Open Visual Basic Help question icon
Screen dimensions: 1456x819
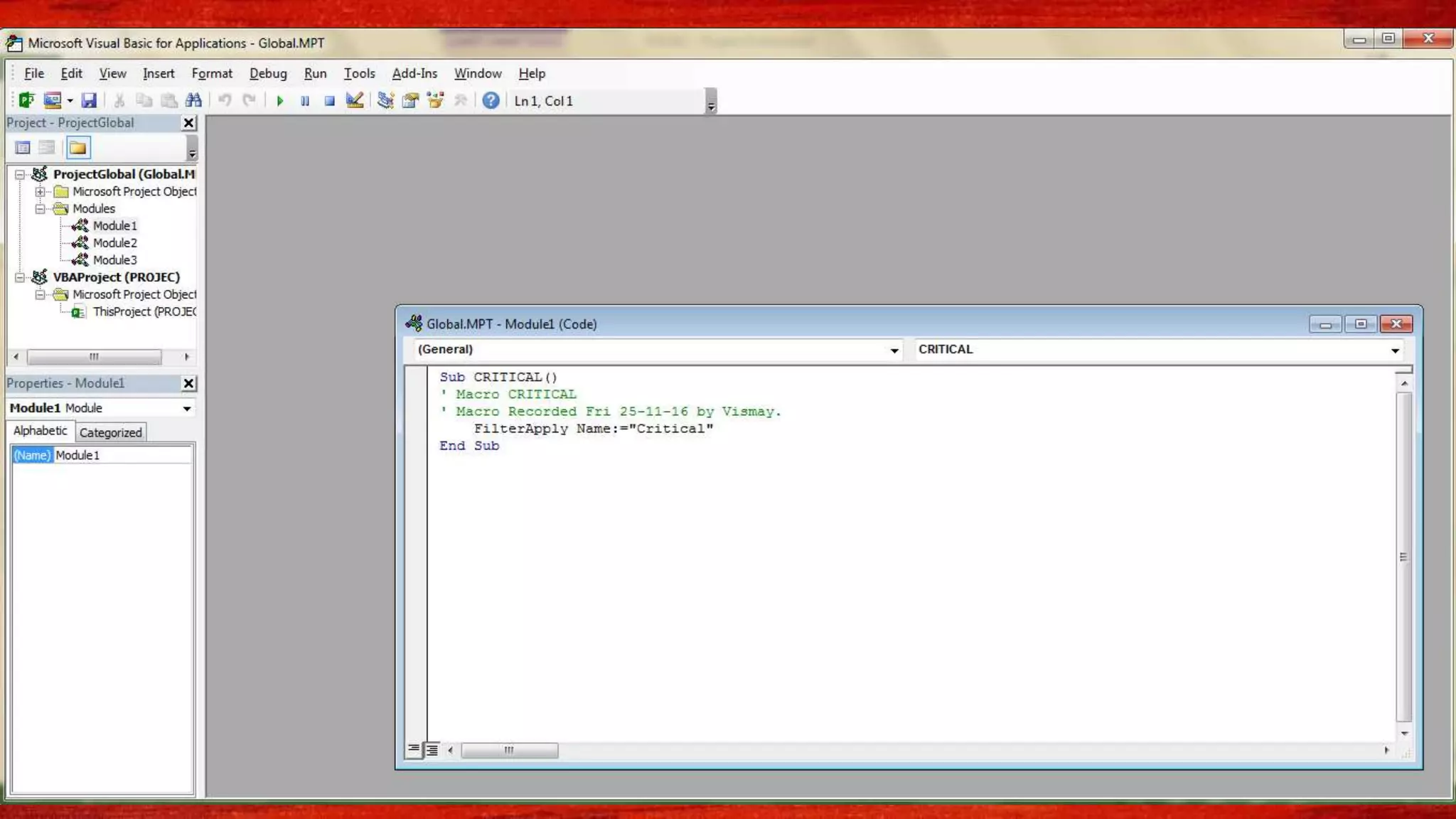[491, 100]
